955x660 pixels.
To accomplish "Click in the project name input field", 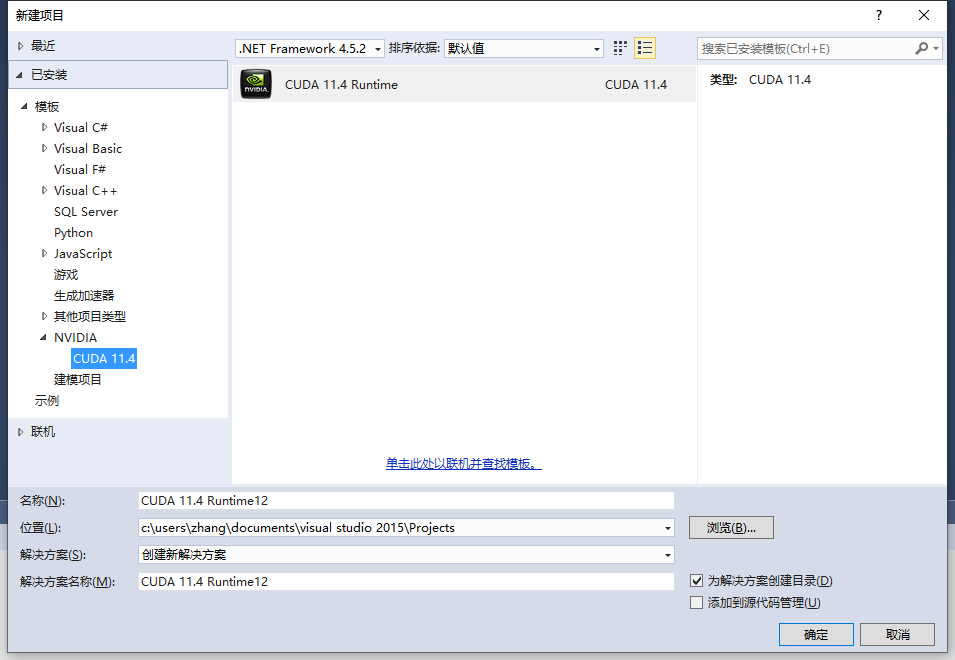I will point(400,500).
